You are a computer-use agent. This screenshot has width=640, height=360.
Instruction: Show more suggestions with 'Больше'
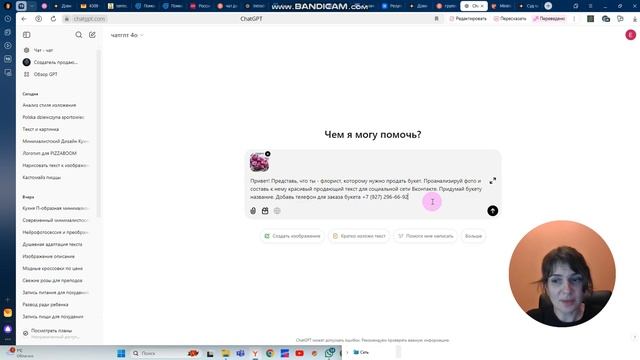473,236
